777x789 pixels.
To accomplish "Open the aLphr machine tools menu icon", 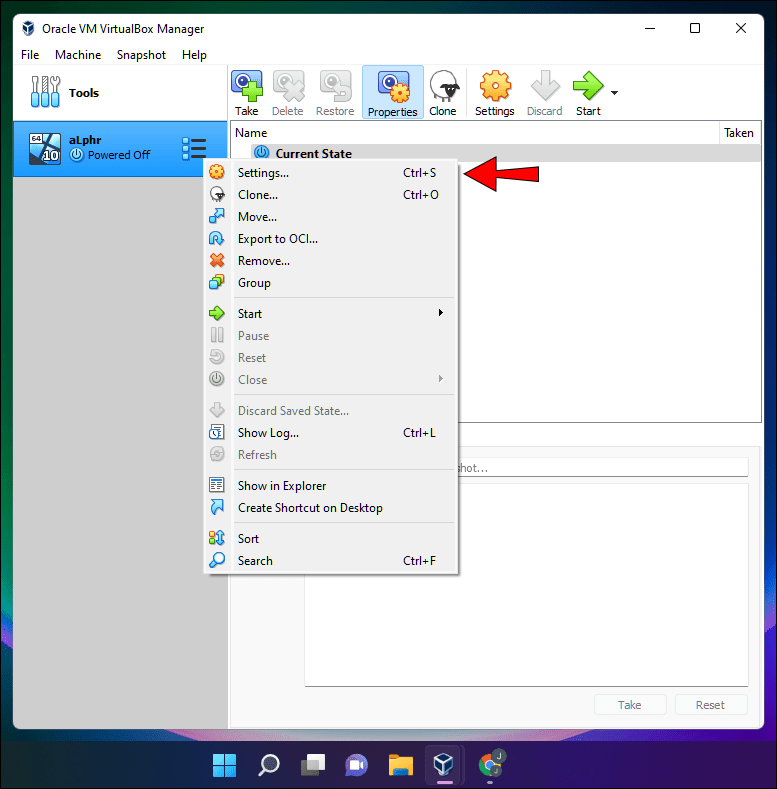I will 194,149.
